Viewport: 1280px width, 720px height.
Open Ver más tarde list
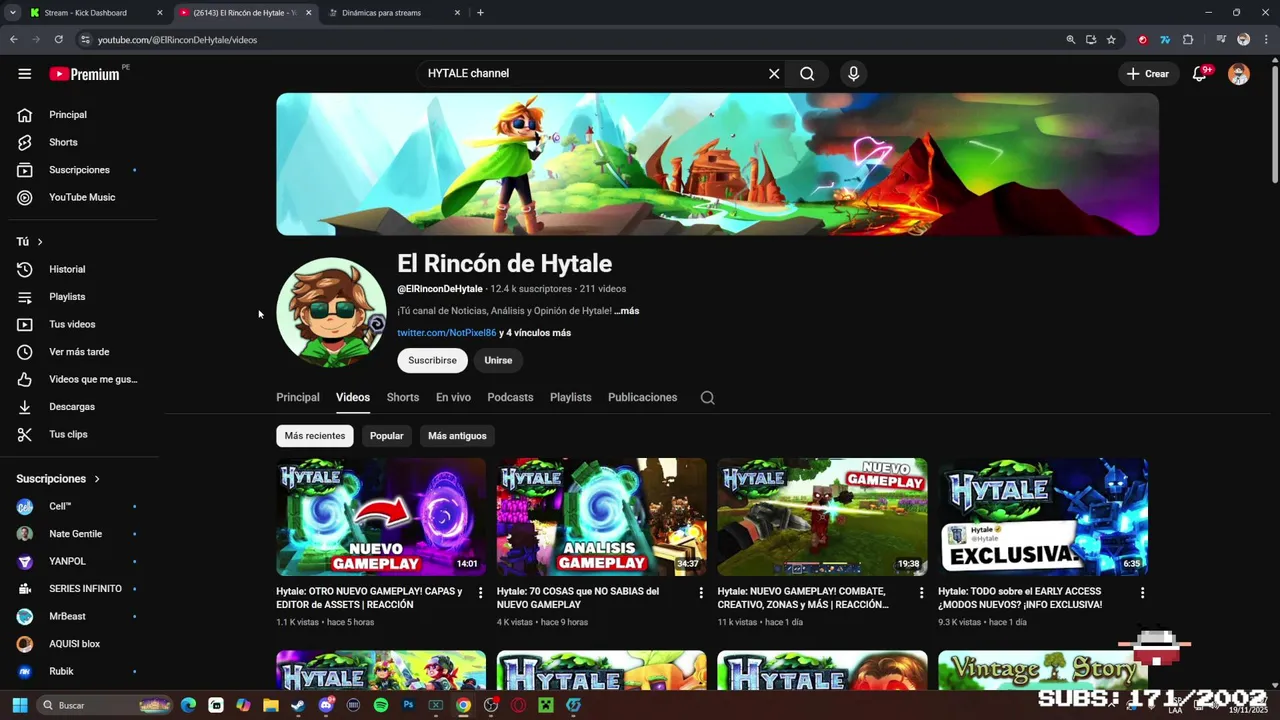click(79, 352)
